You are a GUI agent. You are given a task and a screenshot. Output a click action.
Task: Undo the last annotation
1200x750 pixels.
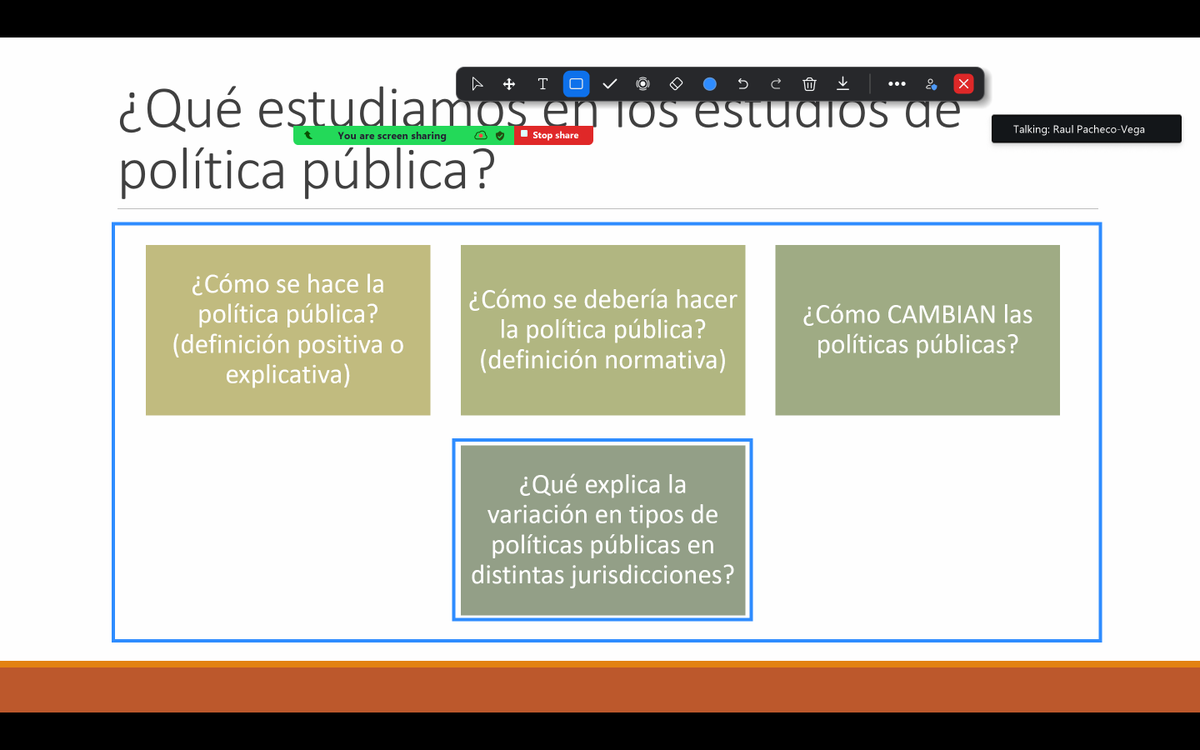[742, 84]
